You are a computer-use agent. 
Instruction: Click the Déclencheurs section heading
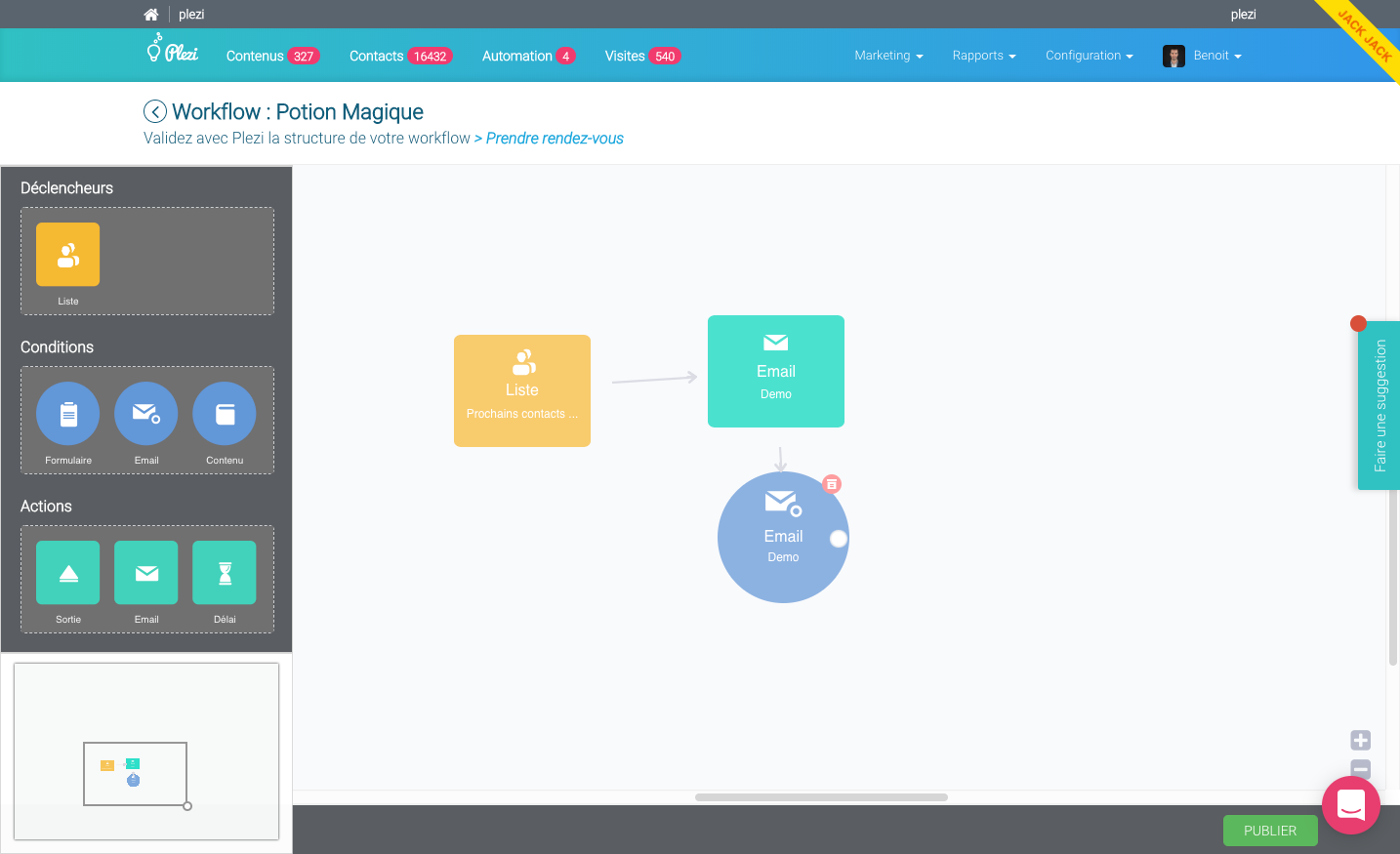66,188
